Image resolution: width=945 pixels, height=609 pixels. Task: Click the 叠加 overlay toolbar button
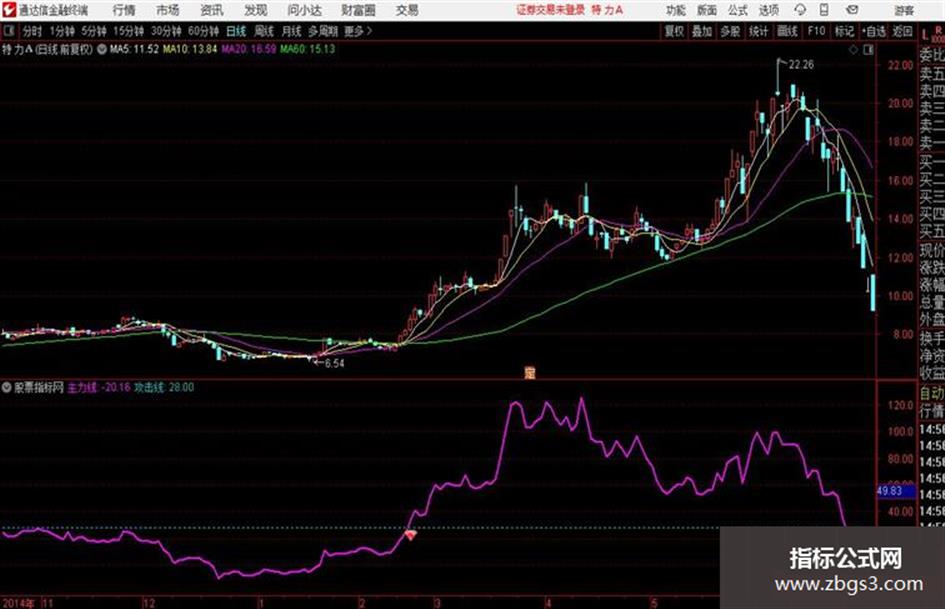pos(702,31)
